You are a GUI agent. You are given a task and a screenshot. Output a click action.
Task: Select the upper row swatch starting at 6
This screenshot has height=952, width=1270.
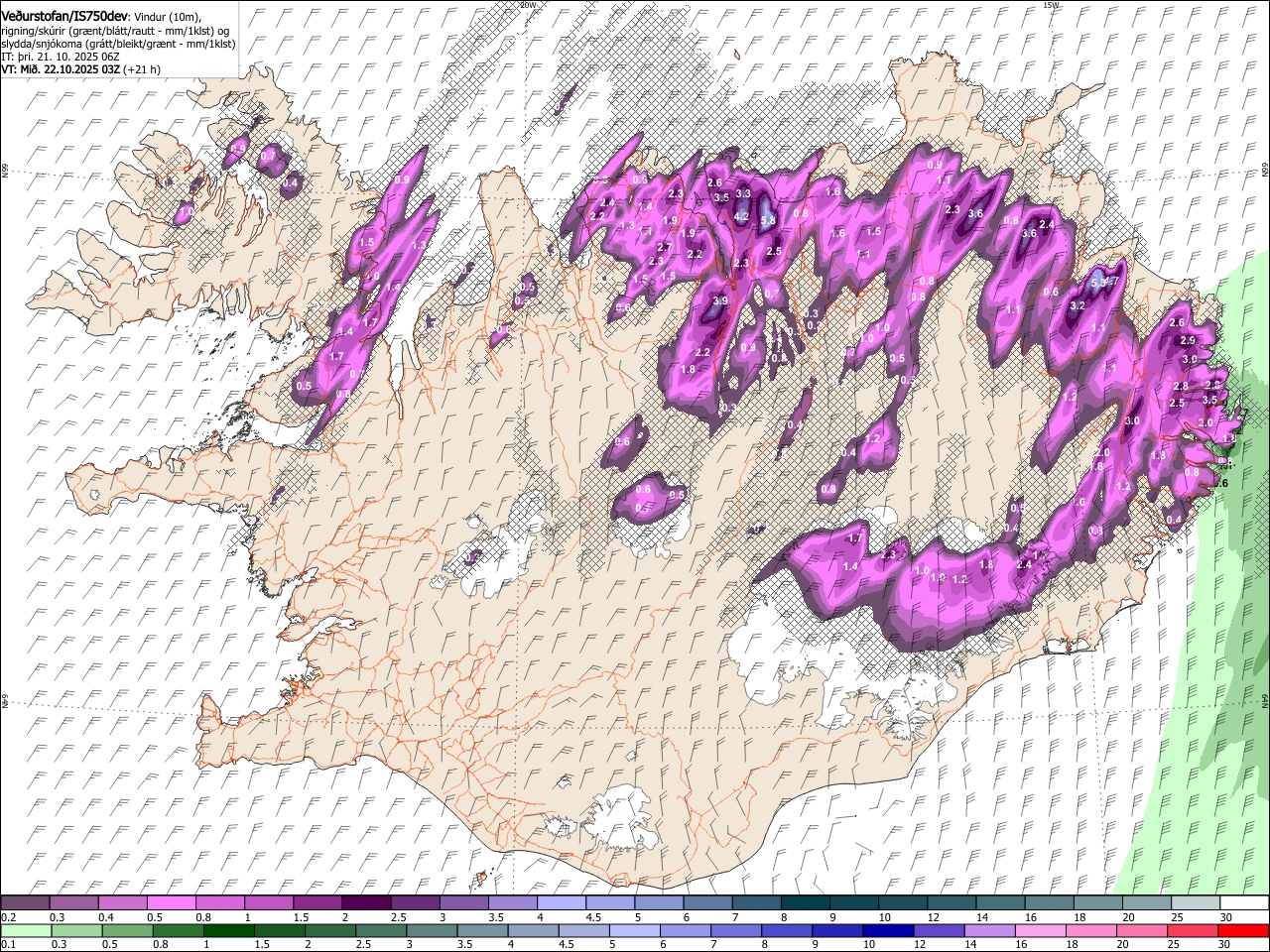point(706,902)
